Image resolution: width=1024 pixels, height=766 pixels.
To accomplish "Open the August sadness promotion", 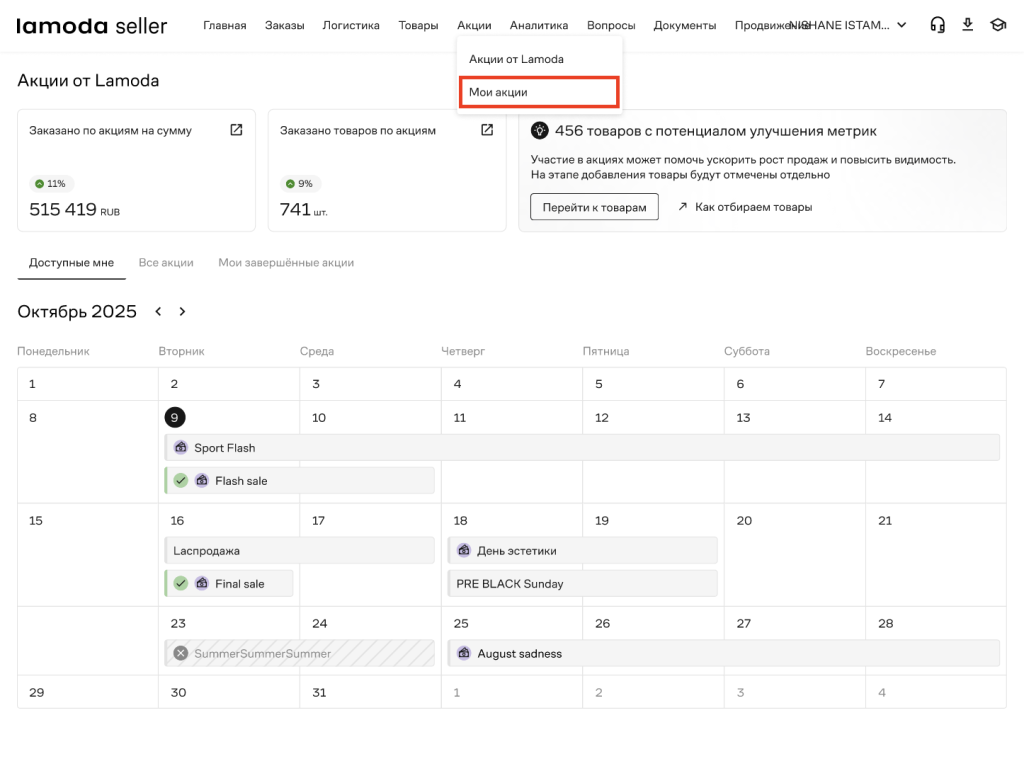I will (724, 653).
